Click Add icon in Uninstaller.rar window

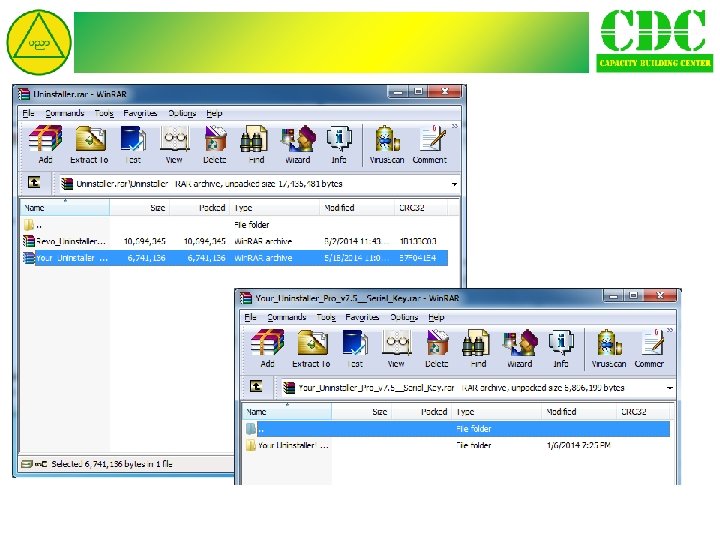tap(45, 145)
